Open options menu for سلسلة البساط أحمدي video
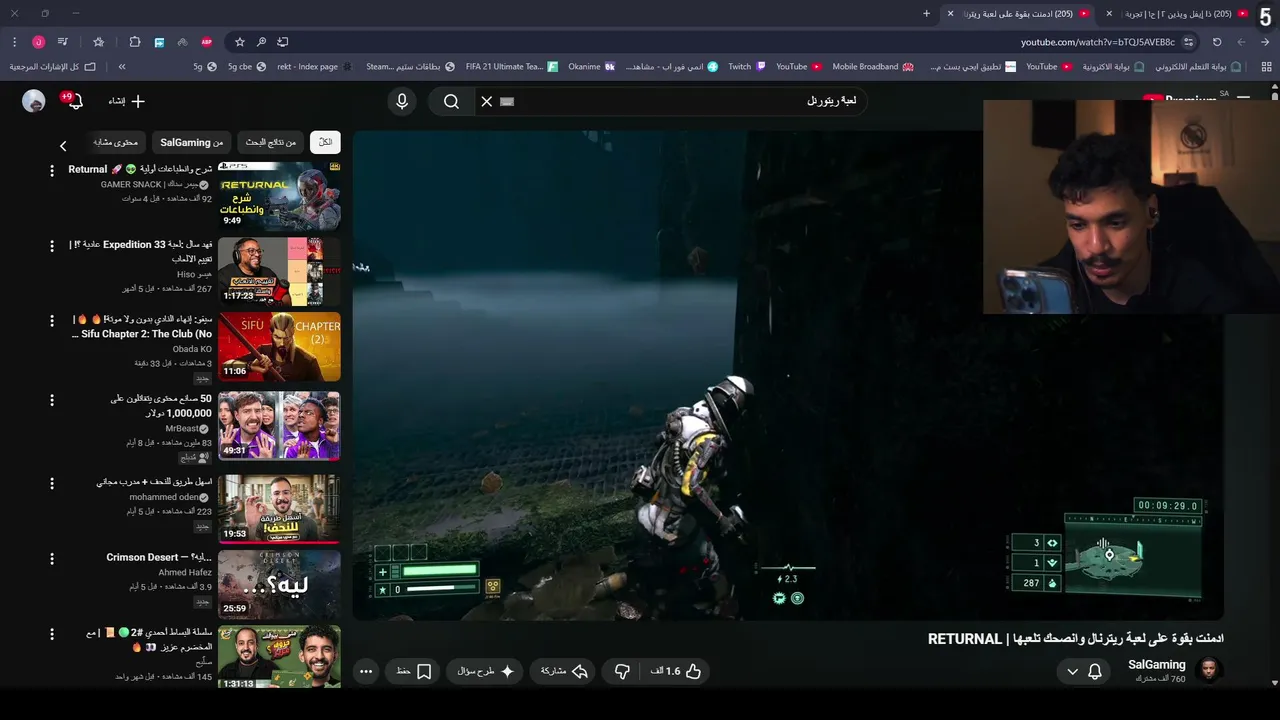 pyautogui.click(x=52, y=634)
